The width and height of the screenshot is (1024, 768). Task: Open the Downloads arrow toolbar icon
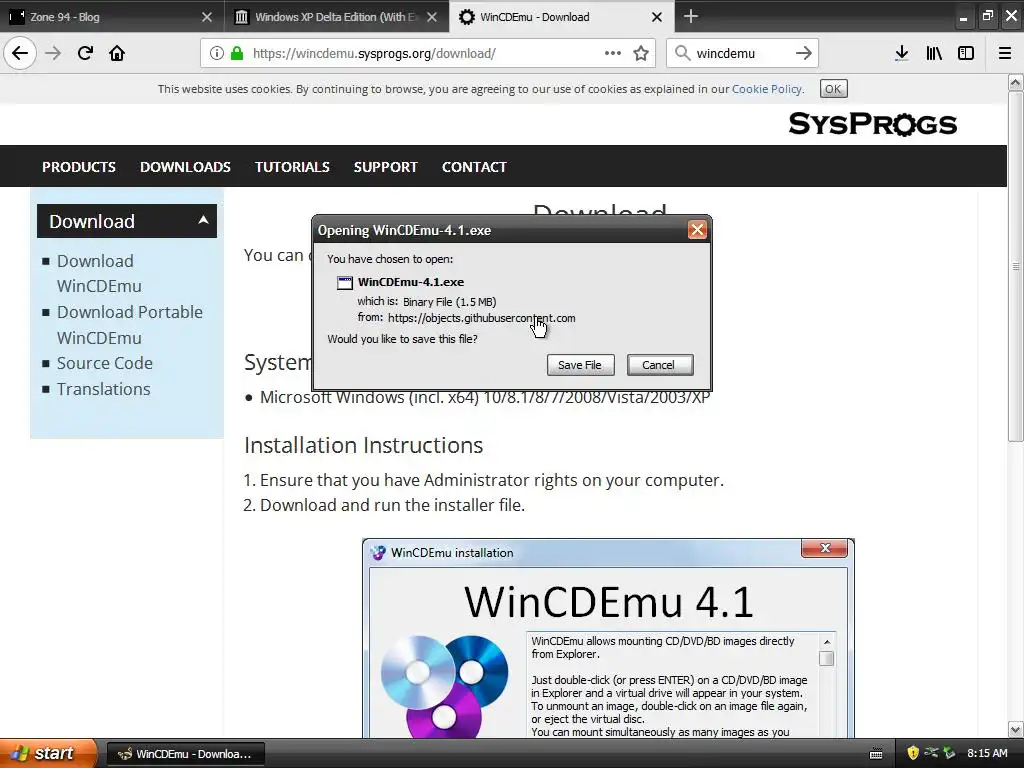pos(902,53)
